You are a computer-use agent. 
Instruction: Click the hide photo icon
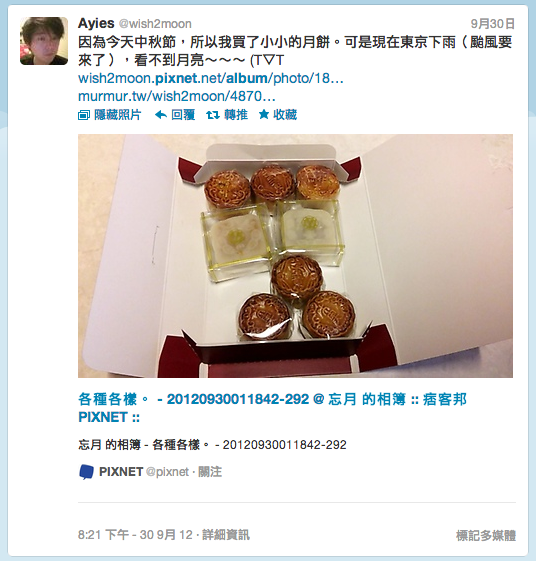click(83, 115)
